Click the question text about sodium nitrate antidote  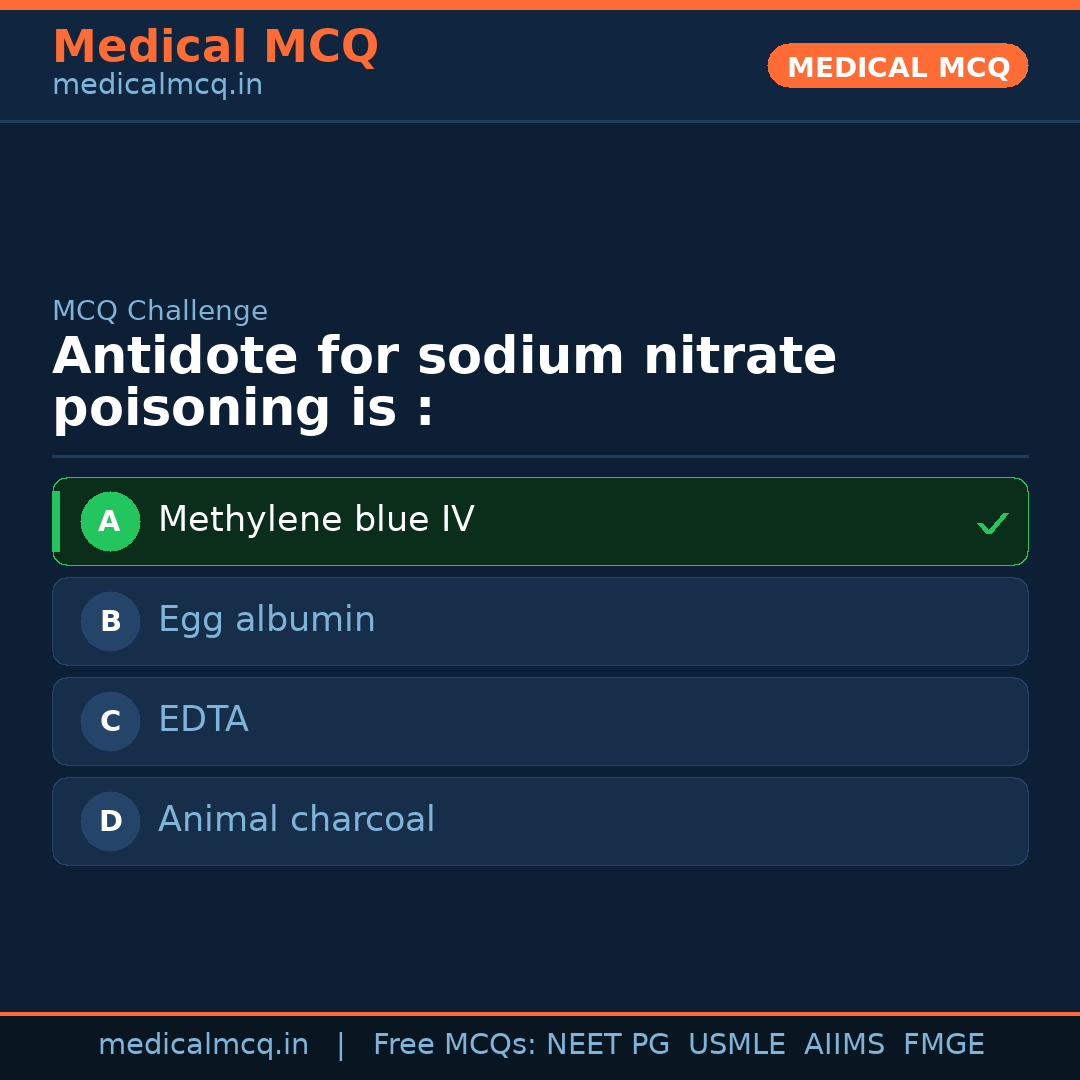coord(444,383)
